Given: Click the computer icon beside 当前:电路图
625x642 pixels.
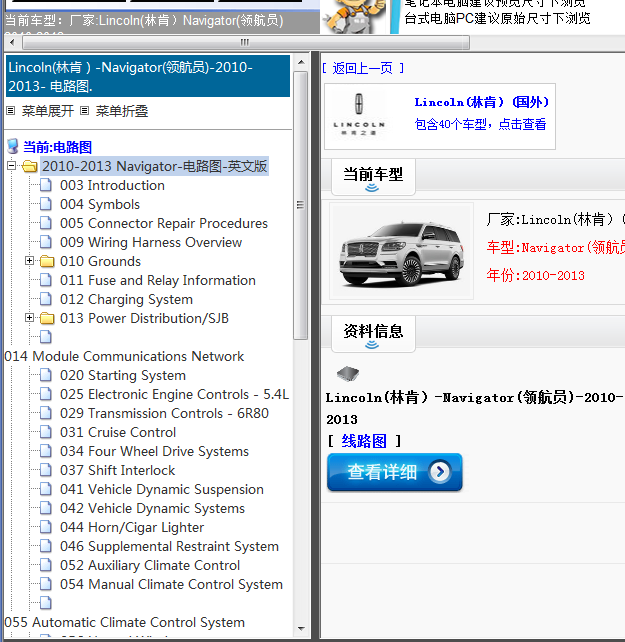Looking at the screenshot, I should (13, 147).
